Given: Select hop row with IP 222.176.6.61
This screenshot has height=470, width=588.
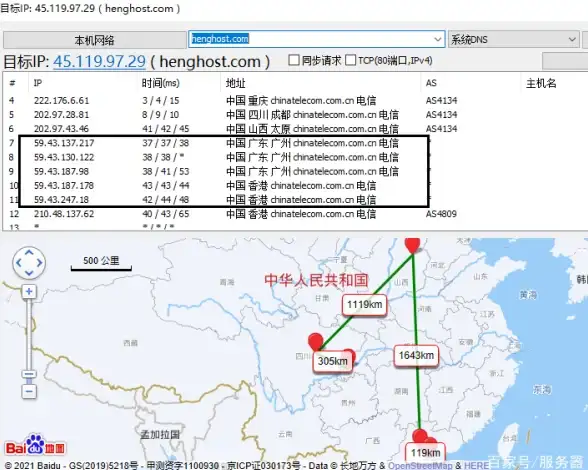Looking at the screenshot, I should click(x=294, y=101).
